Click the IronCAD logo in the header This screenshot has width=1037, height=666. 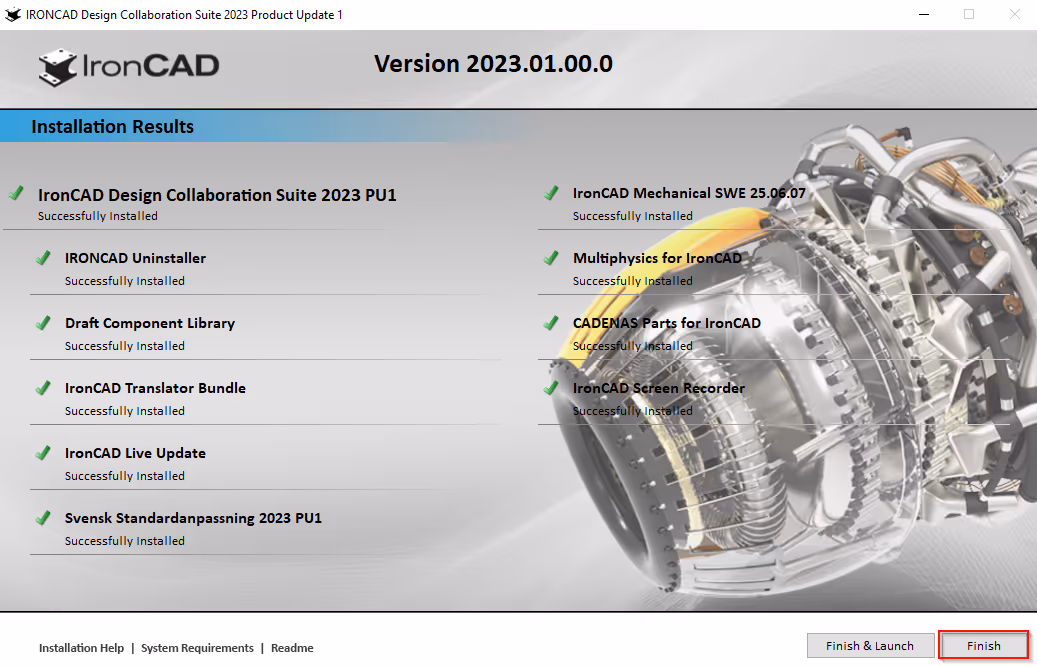click(x=129, y=67)
